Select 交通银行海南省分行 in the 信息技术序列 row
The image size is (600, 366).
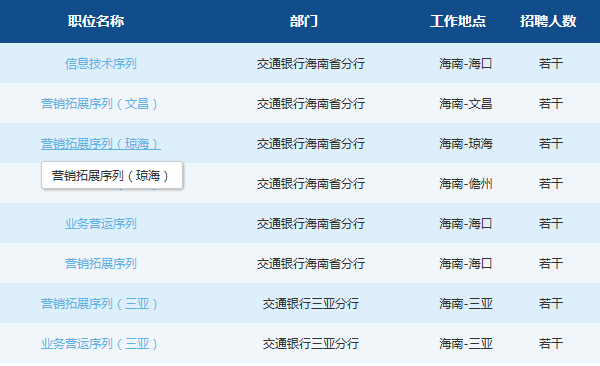(311, 64)
